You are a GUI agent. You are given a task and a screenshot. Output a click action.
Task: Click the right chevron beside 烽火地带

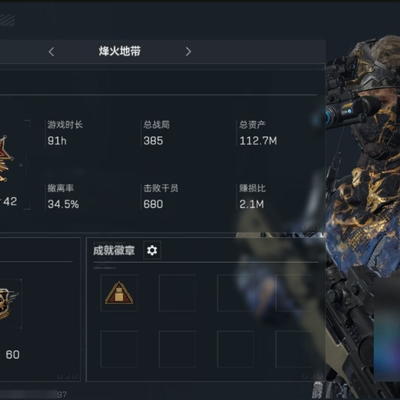(188, 51)
